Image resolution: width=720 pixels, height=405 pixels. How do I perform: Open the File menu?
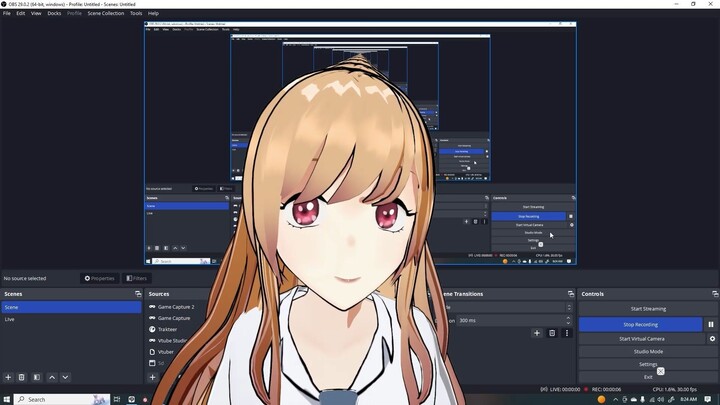point(6,13)
